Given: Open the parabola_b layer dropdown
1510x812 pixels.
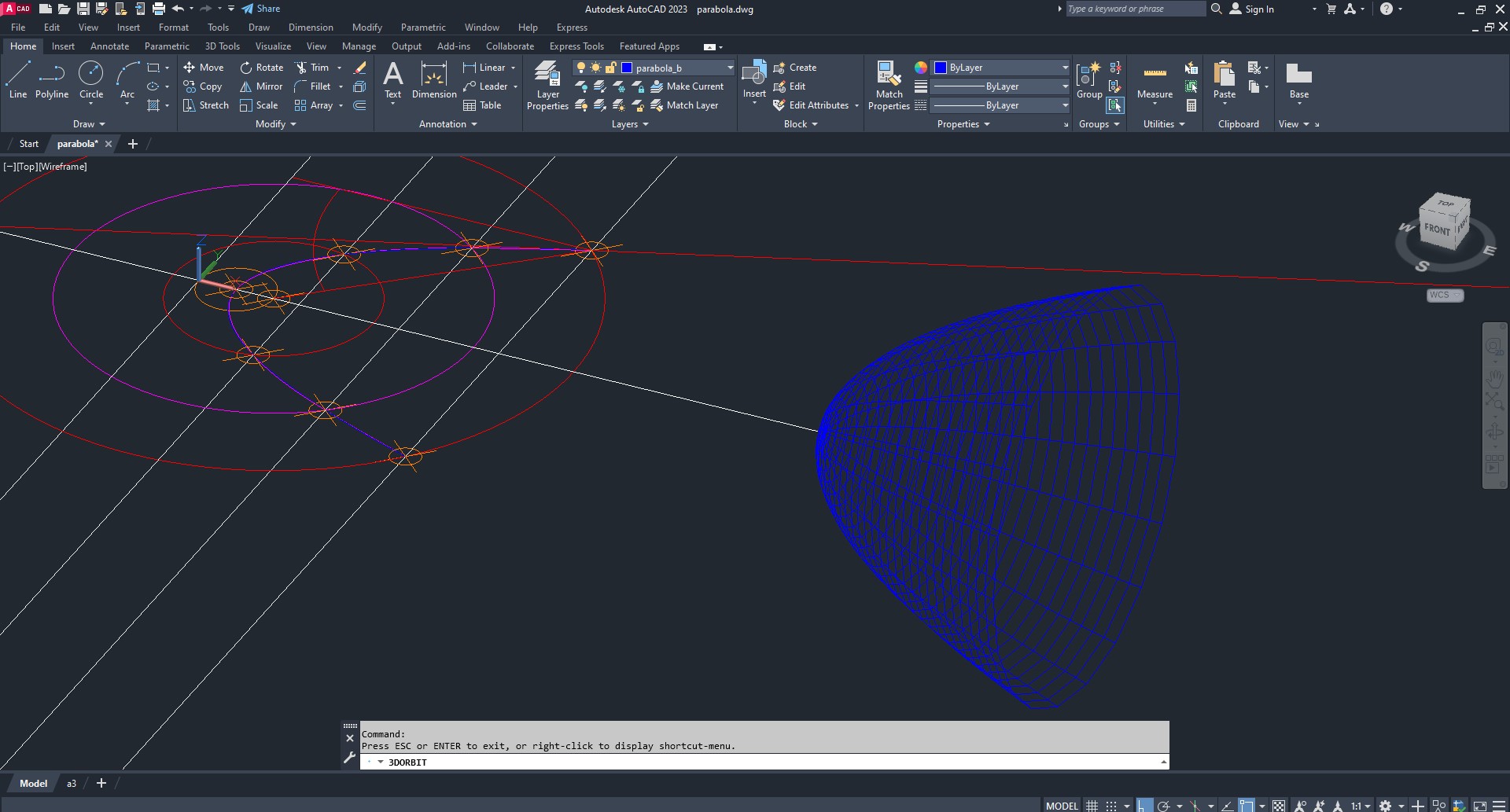Looking at the screenshot, I should point(730,68).
